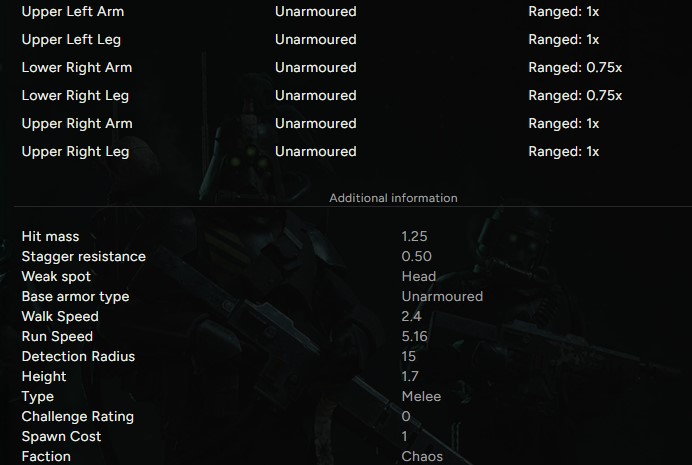Click the Upper Left Arm row label
The width and height of the screenshot is (692, 465).
73,12
